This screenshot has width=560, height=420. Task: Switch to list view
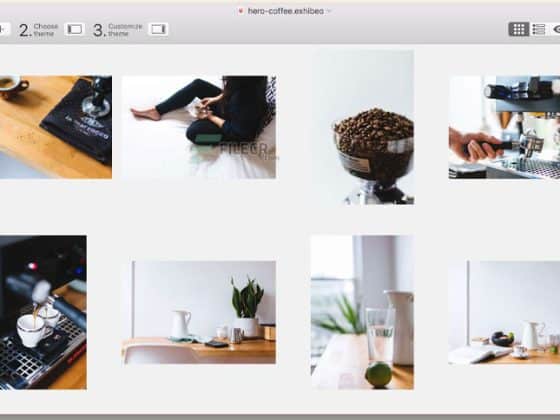(x=539, y=29)
